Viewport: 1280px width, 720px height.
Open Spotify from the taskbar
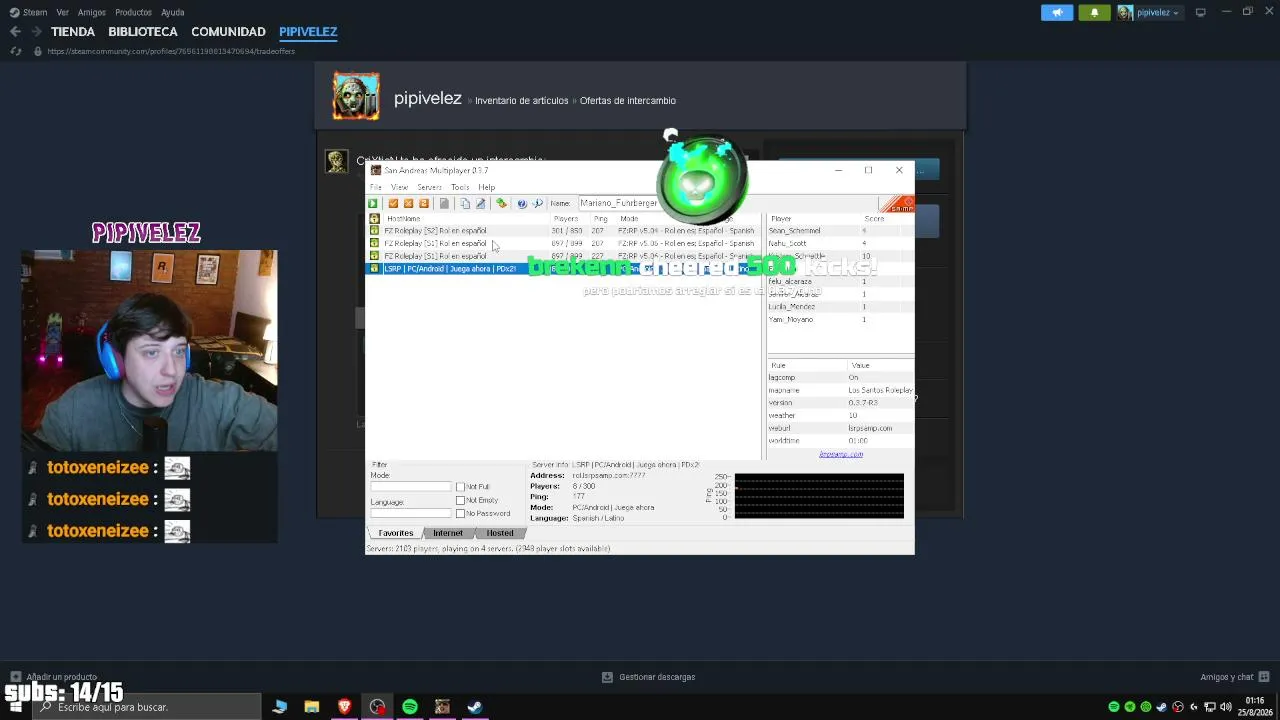coord(410,707)
